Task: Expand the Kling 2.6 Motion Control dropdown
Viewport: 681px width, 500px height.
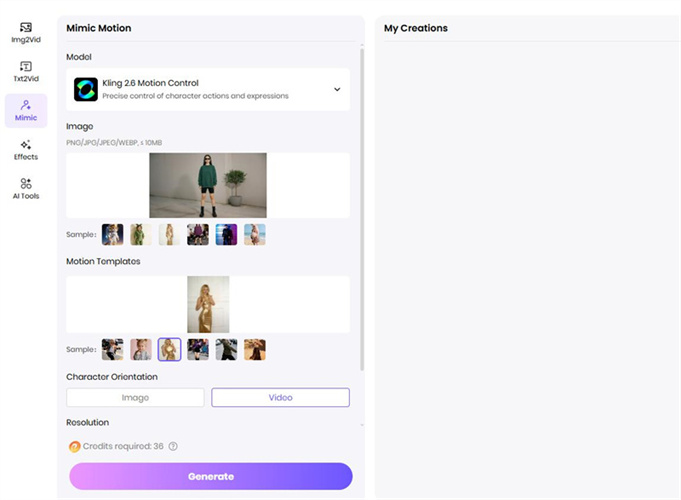Action: (x=208, y=89)
